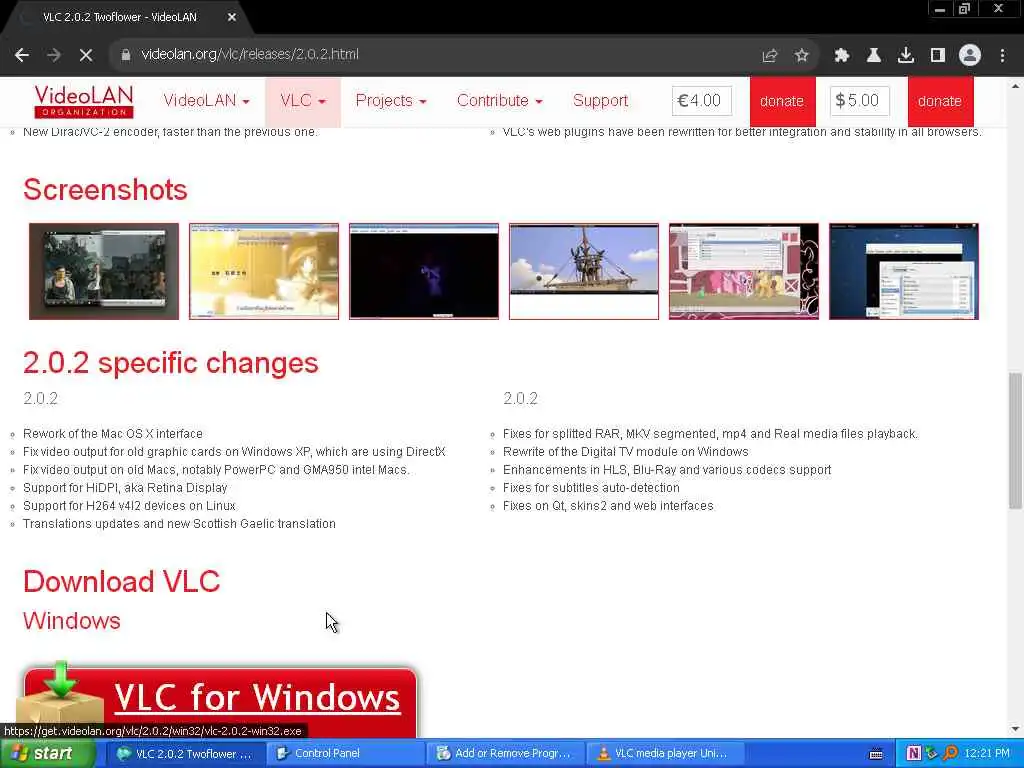The image size is (1024, 768).
Task: Open the profile avatar icon
Action: click(x=970, y=56)
